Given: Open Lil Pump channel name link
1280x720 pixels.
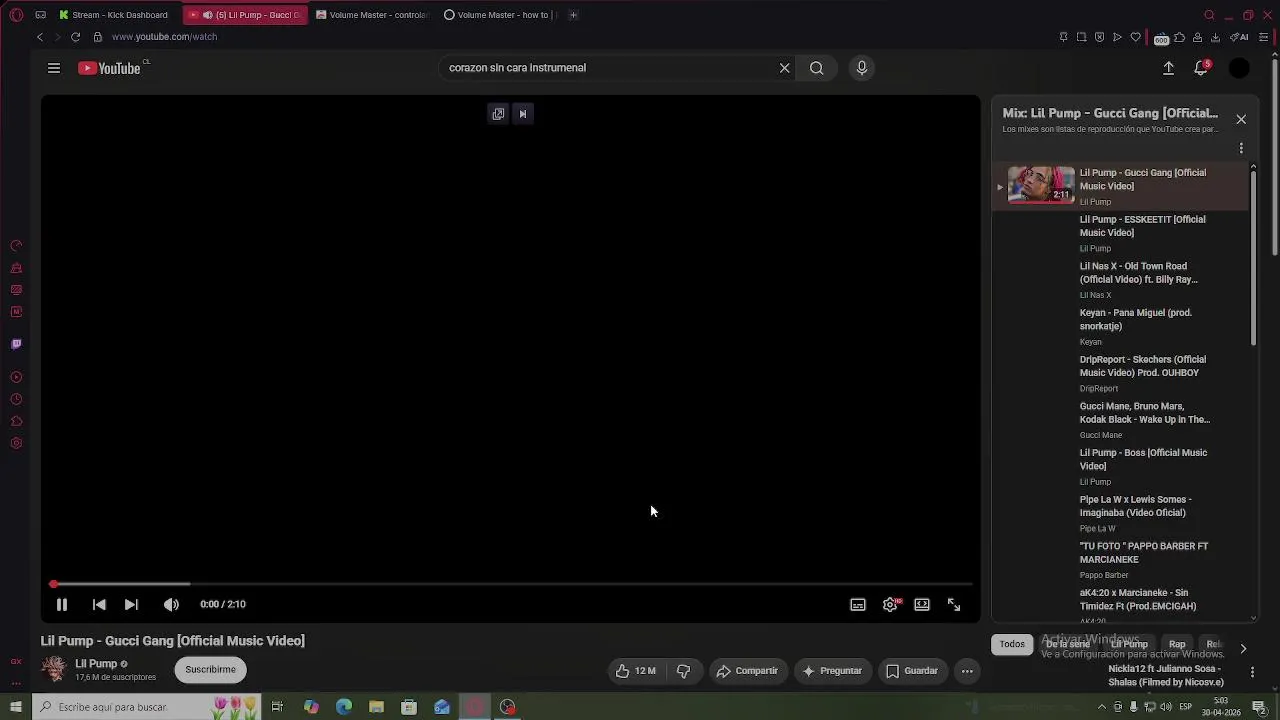Looking at the screenshot, I should pyautogui.click(x=96, y=663).
